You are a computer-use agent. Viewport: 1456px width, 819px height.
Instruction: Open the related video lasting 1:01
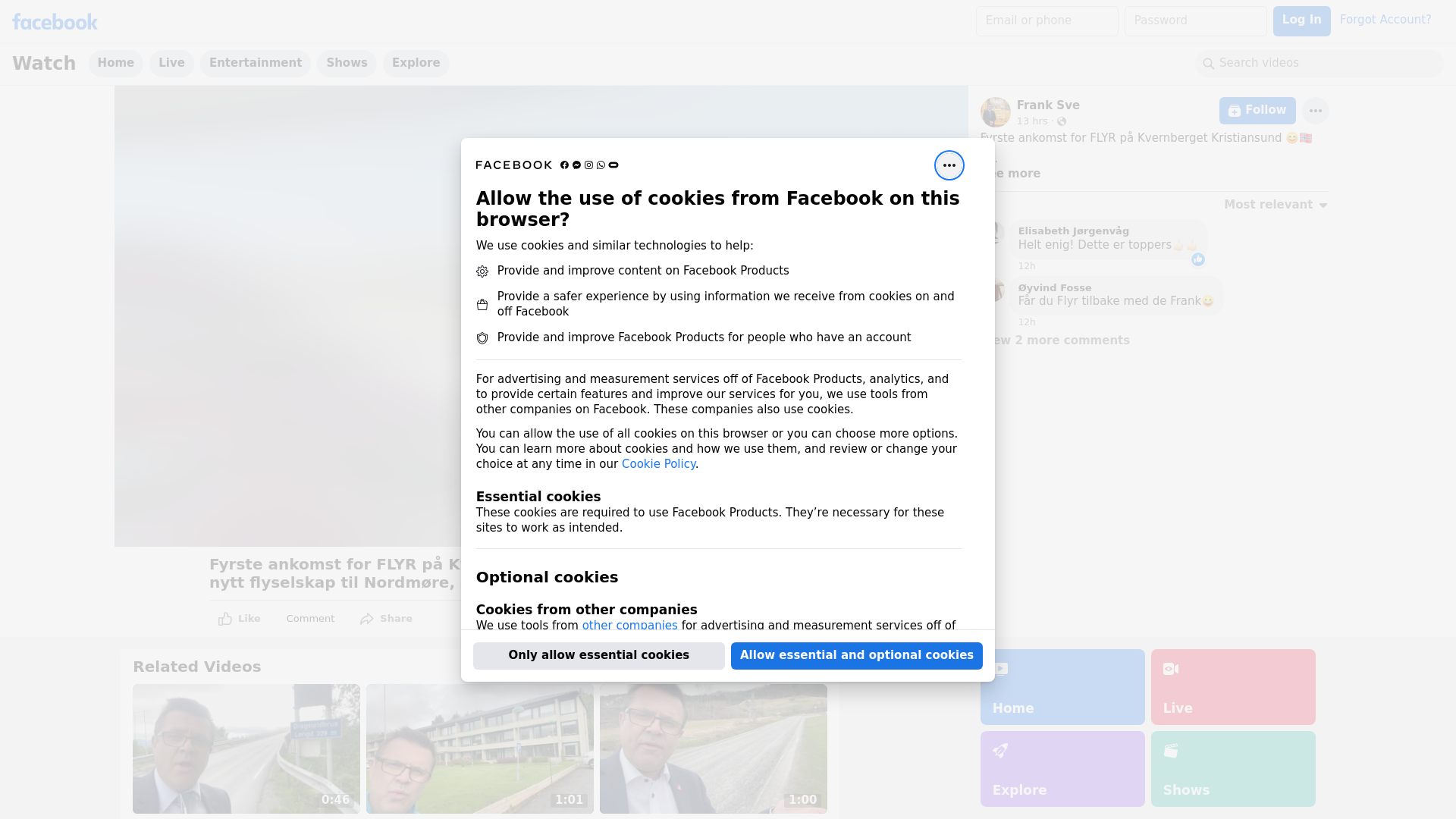pyautogui.click(x=480, y=749)
